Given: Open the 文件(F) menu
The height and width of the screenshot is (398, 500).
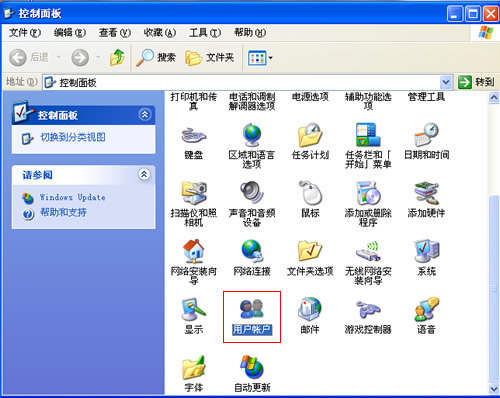Looking at the screenshot, I should (25, 33).
